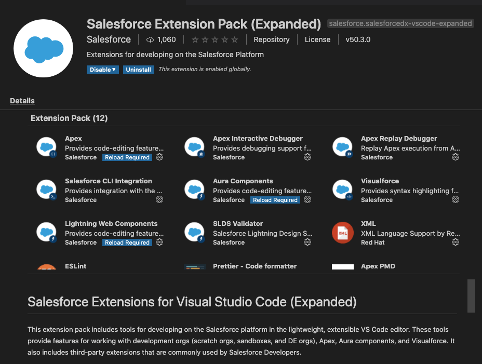
Task: Click the Lightning Web Components title
Action: pyautogui.click(x=111, y=224)
